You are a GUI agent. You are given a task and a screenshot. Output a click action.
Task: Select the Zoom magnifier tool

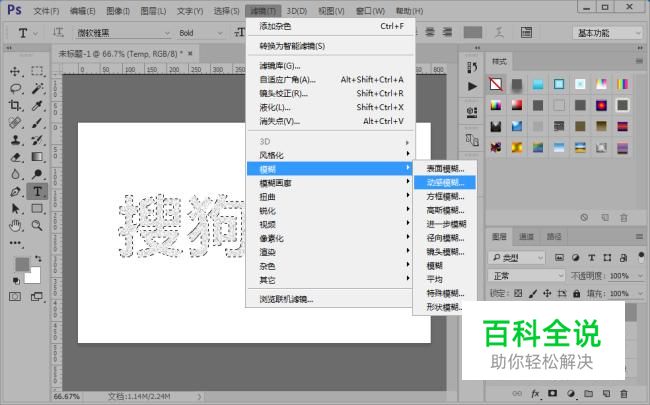37,226
